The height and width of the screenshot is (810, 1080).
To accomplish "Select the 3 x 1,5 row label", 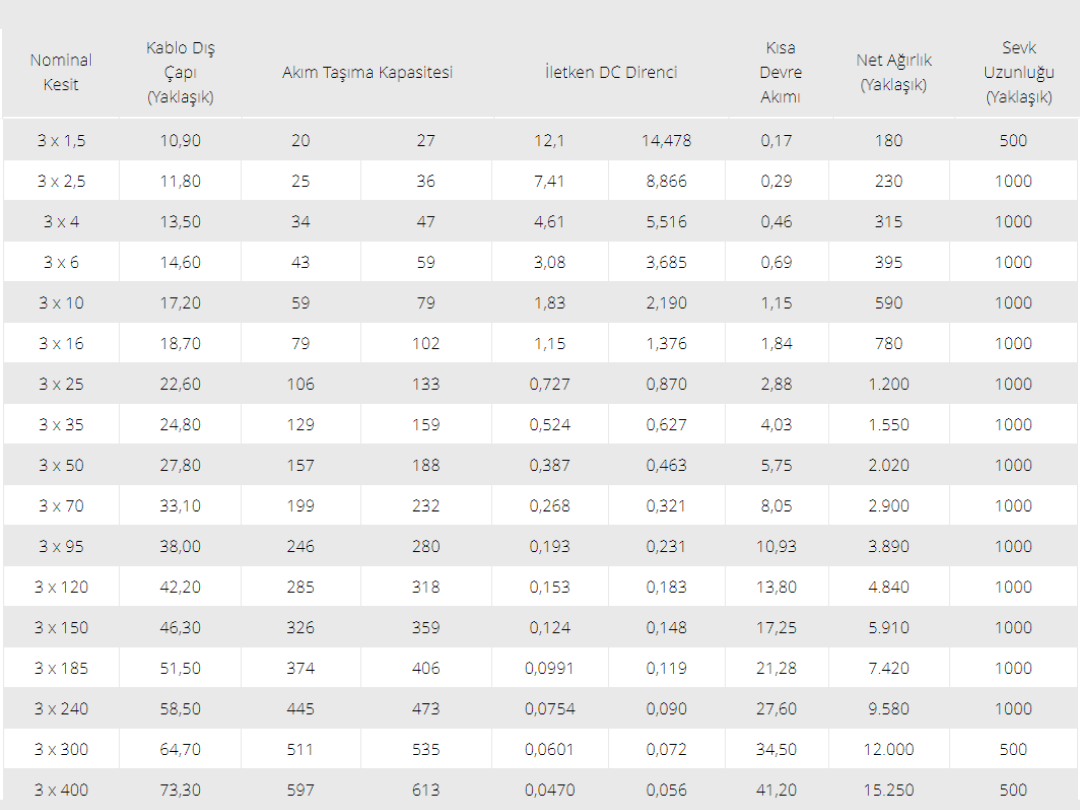I will pos(61,141).
